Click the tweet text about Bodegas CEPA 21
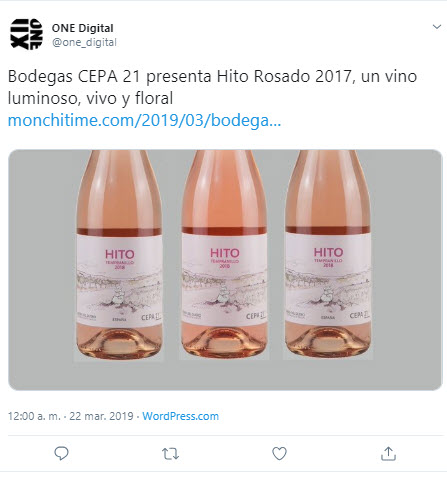This screenshot has width=447, height=478. 212,87
